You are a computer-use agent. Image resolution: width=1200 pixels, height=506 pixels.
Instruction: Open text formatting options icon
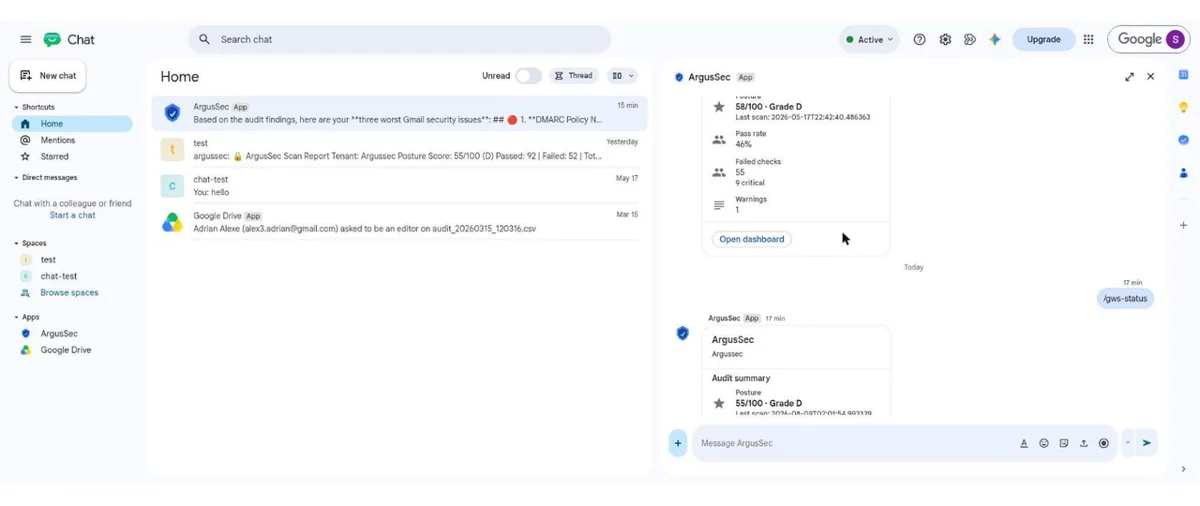tap(1024, 443)
